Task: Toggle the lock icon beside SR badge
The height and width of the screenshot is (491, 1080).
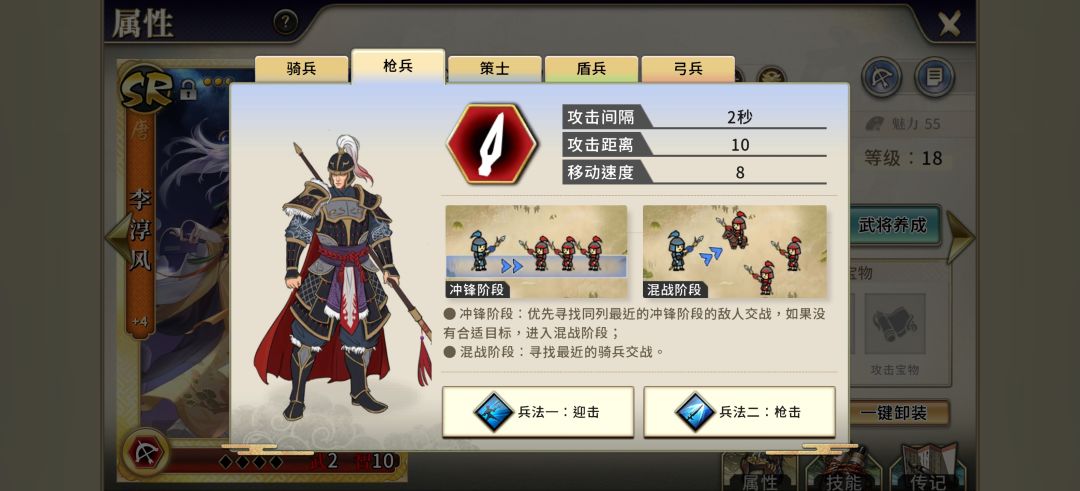Action: click(x=187, y=90)
